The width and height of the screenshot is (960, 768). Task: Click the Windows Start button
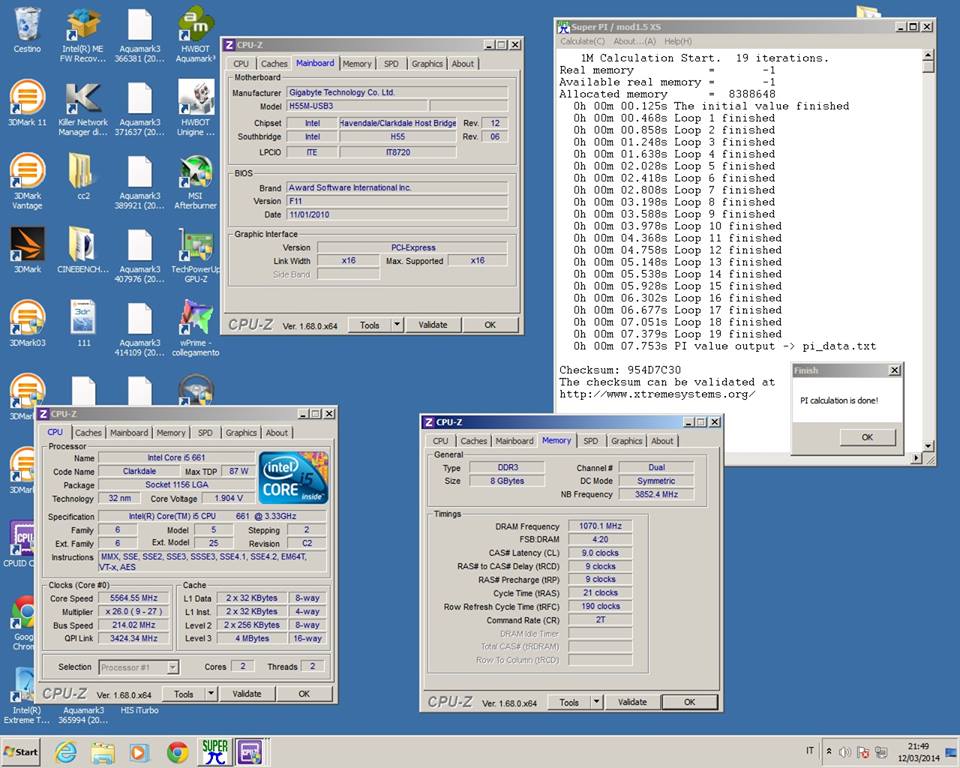pyautogui.click(x=21, y=751)
